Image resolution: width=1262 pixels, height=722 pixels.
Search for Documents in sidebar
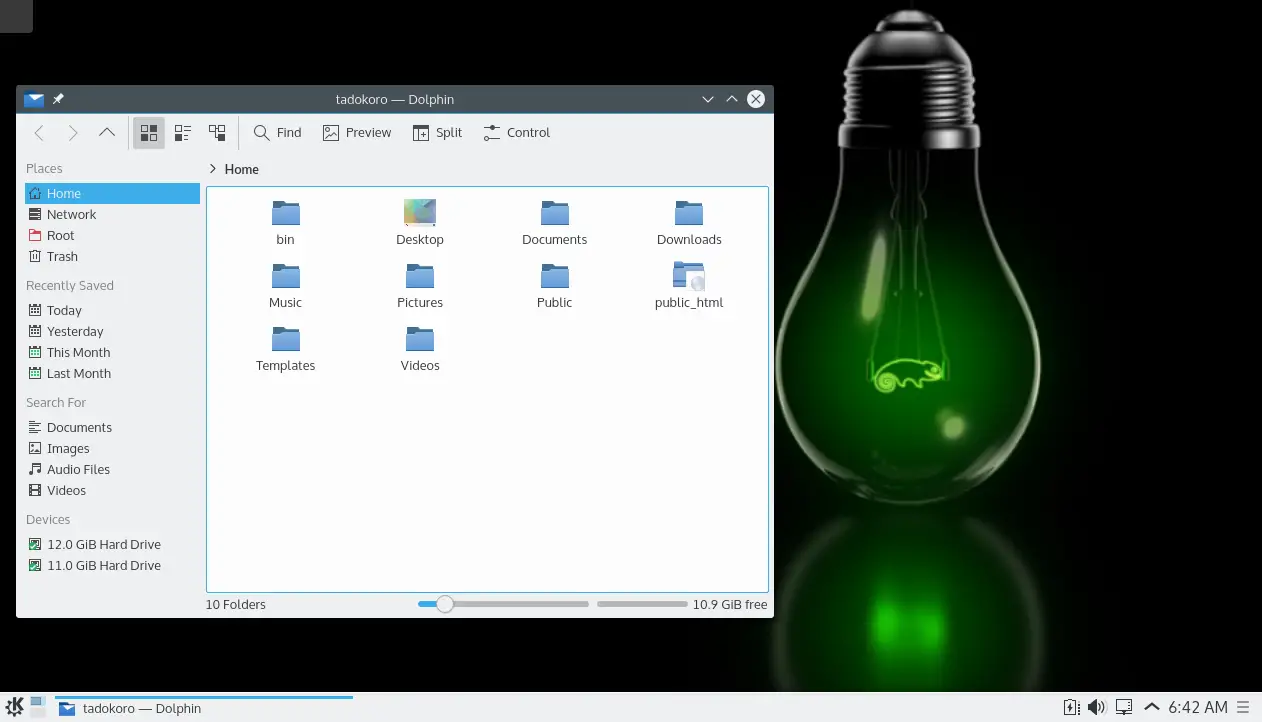112,427
